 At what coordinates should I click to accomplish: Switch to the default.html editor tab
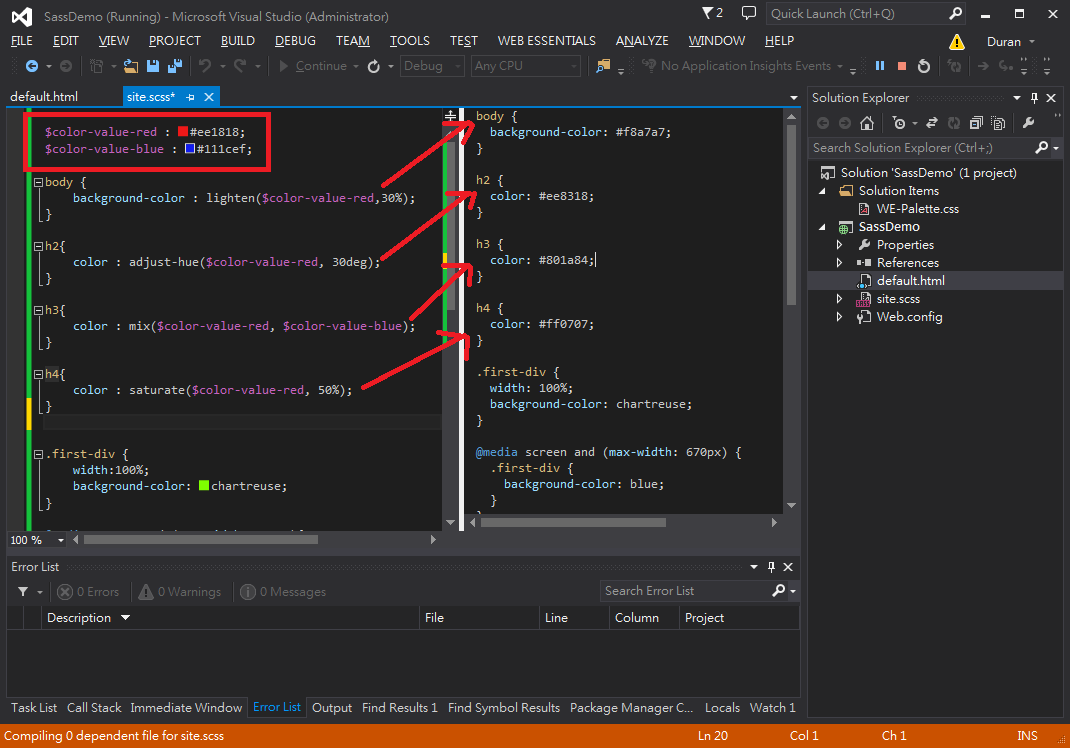[x=44, y=97]
